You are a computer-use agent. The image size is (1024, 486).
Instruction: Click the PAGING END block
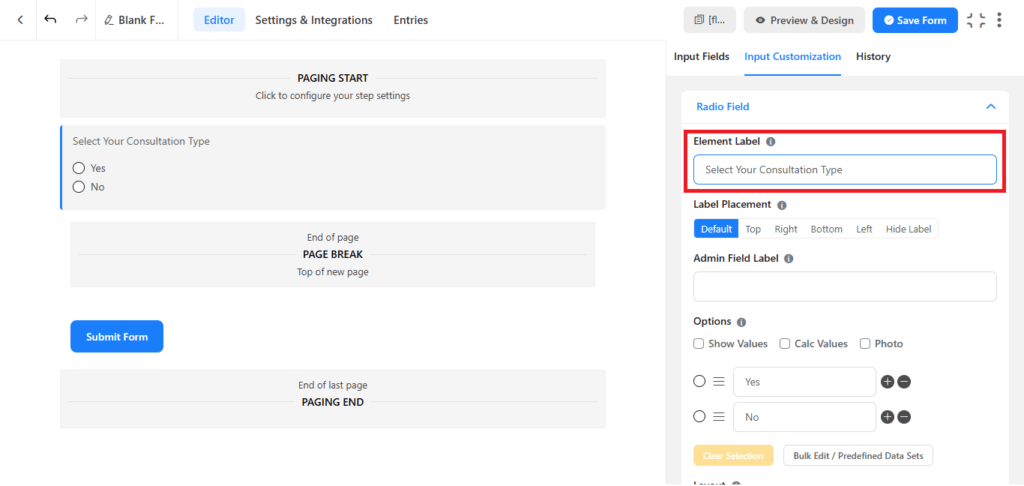point(332,399)
